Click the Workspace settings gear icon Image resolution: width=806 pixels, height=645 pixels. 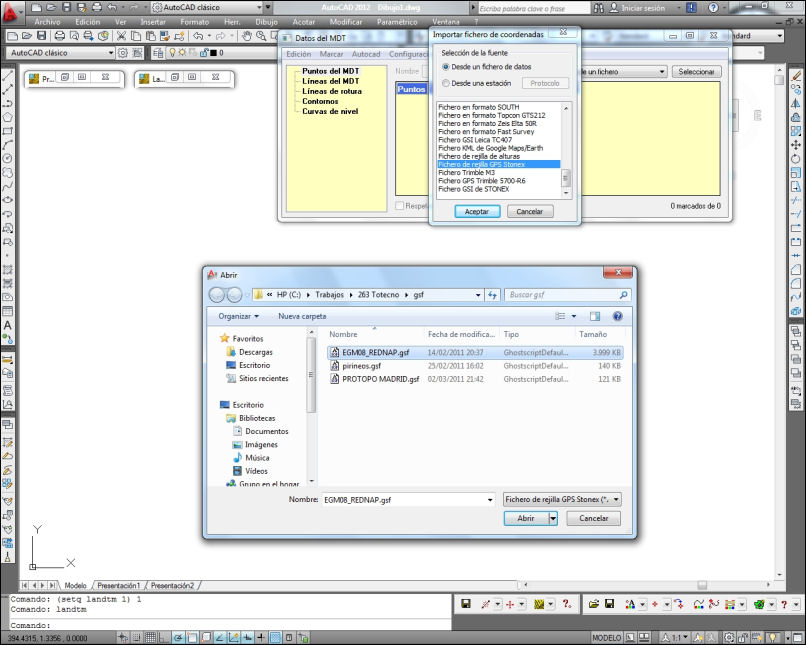123,53
